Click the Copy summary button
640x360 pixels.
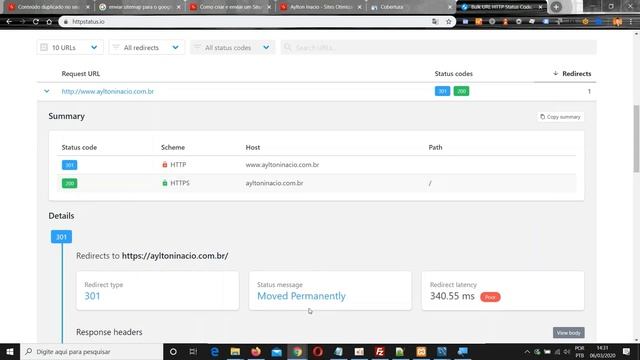coord(560,117)
